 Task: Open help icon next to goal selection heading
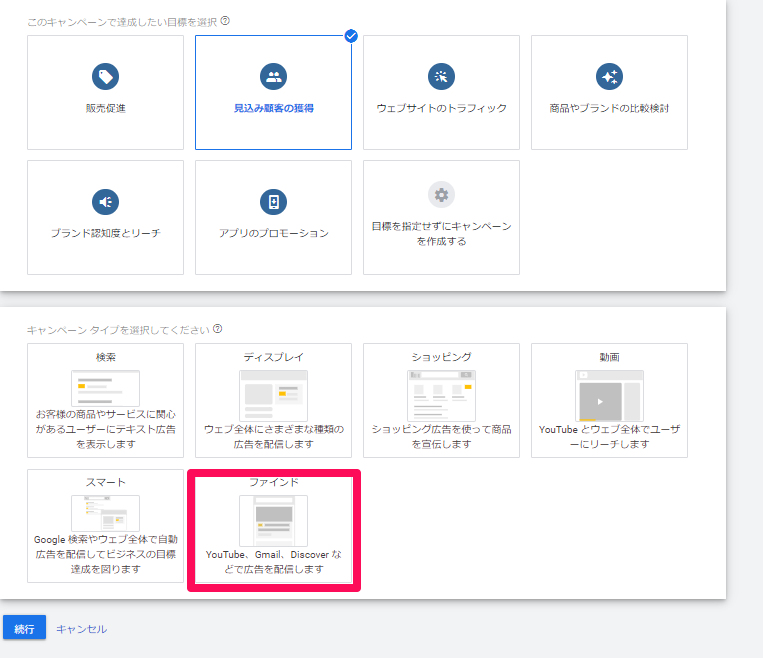coord(225,20)
